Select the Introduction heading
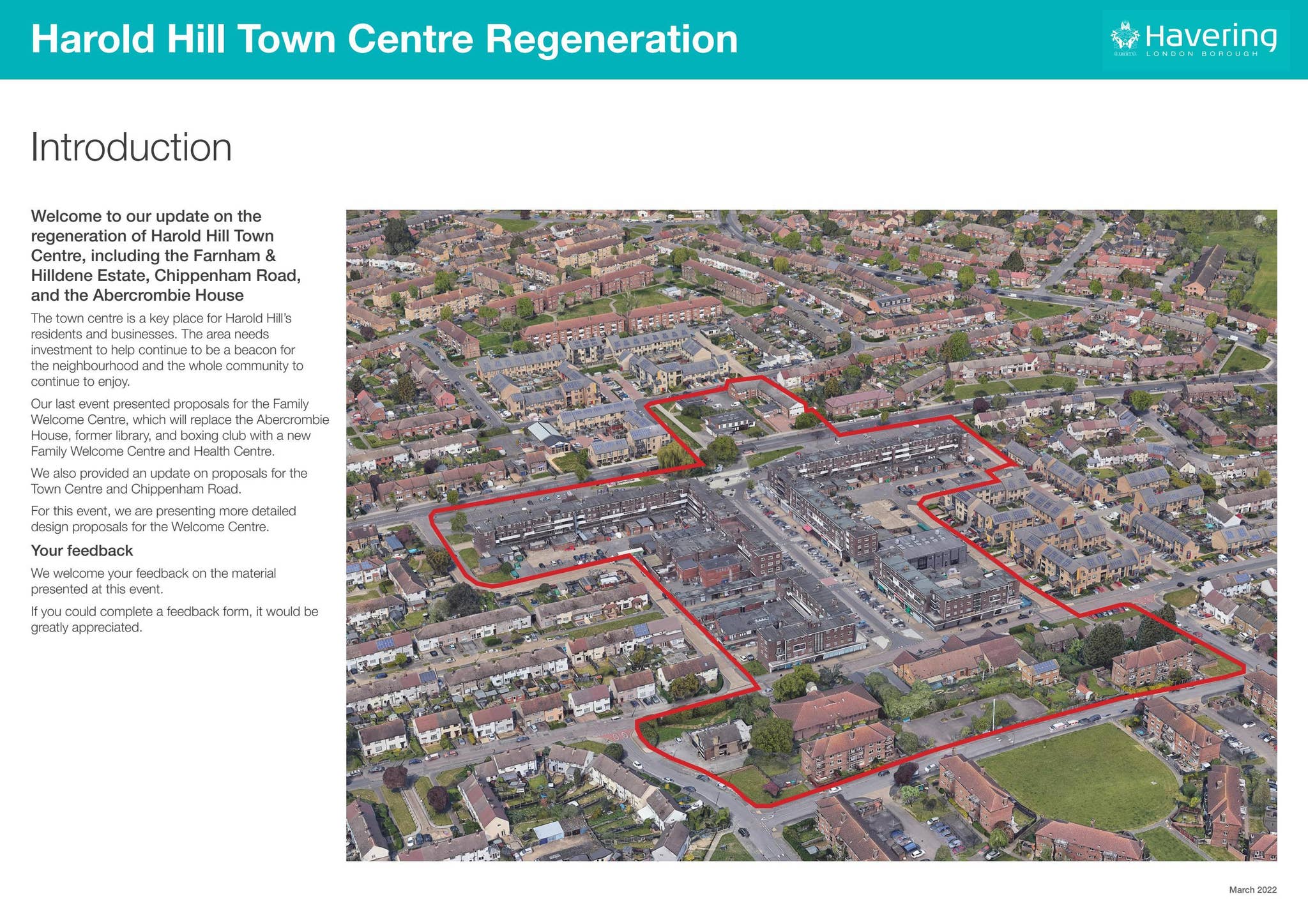This screenshot has height=924, width=1308. coord(132,148)
